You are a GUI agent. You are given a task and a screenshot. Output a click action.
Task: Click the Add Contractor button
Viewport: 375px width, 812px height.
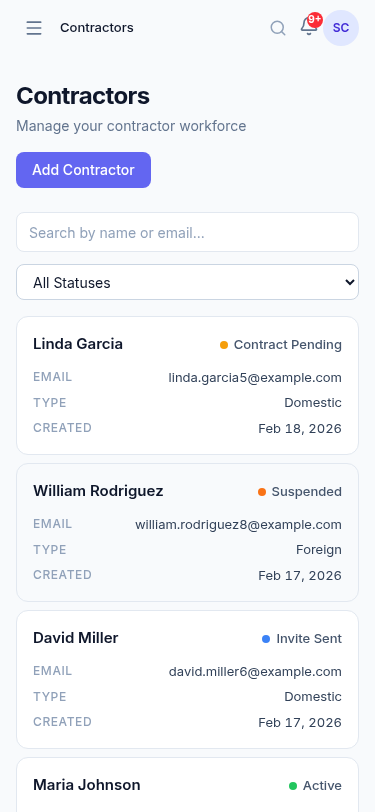(x=83, y=170)
